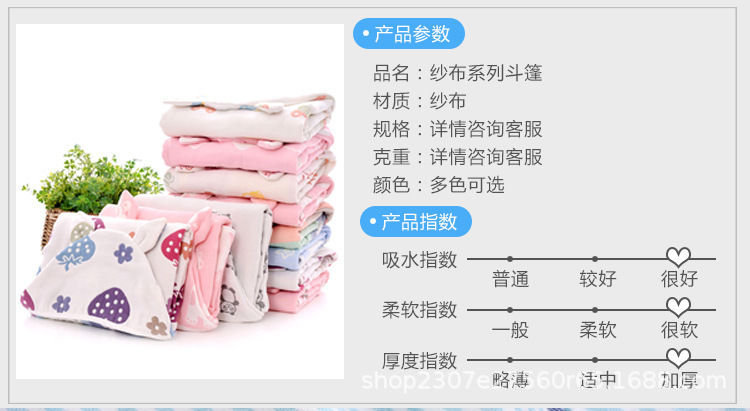Click the 产品指数 blue header badge
The width and height of the screenshot is (750, 411).
pyautogui.click(x=416, y=222)
